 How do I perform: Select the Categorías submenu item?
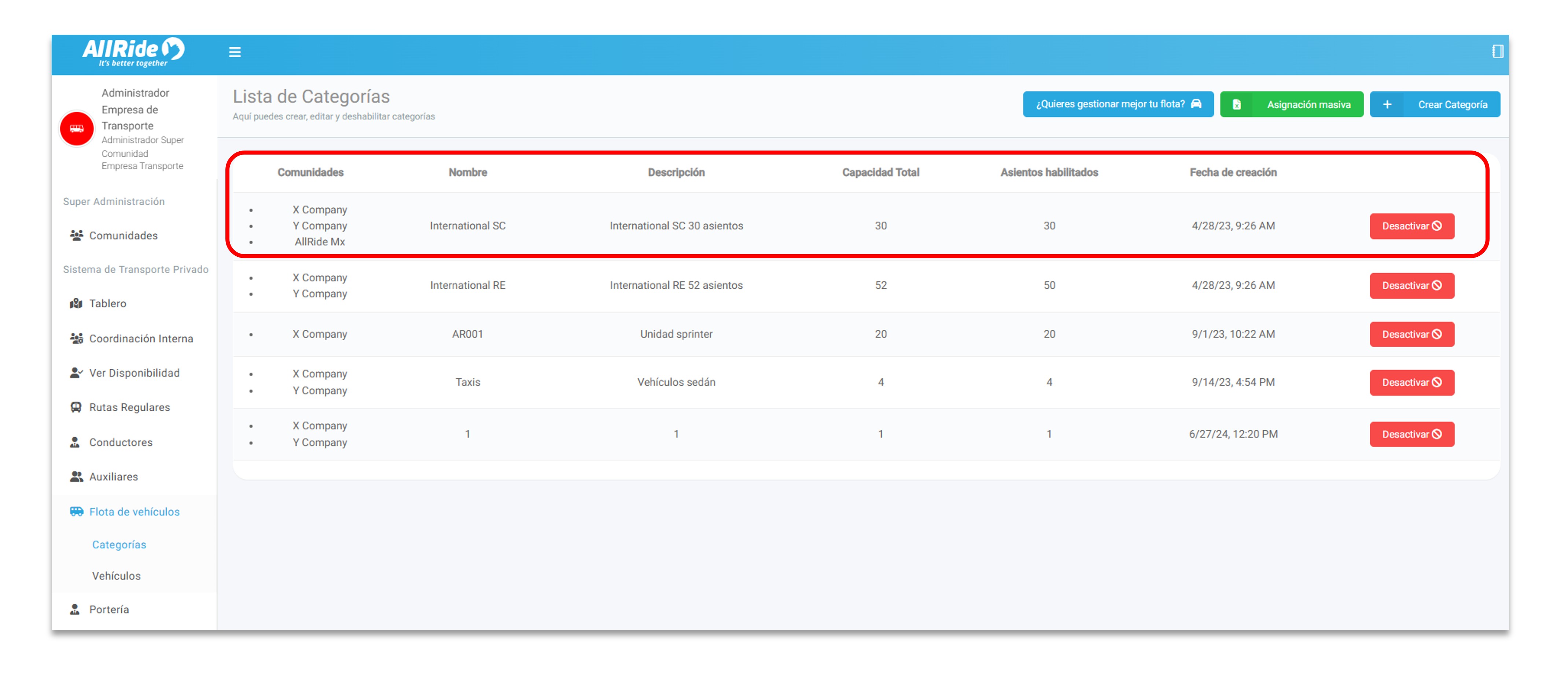tap(119, 545)
